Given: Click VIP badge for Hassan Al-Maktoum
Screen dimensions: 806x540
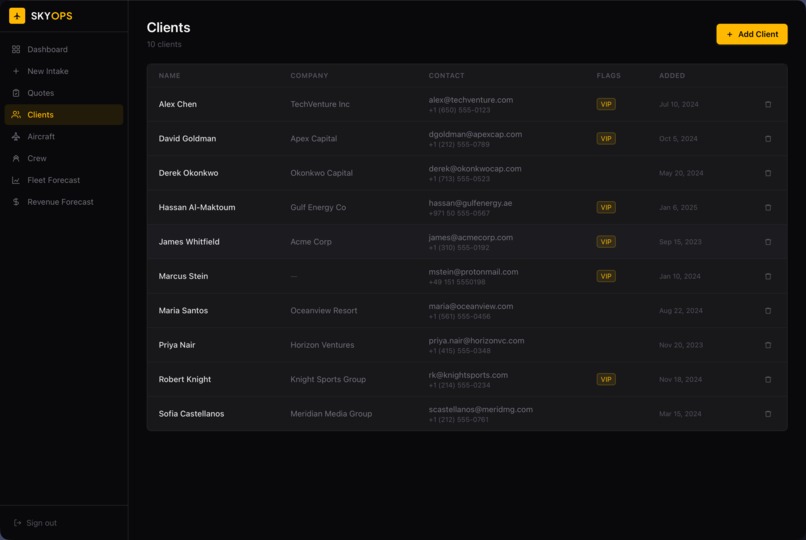Looking at the screenshot, I should tap(606, 208).
